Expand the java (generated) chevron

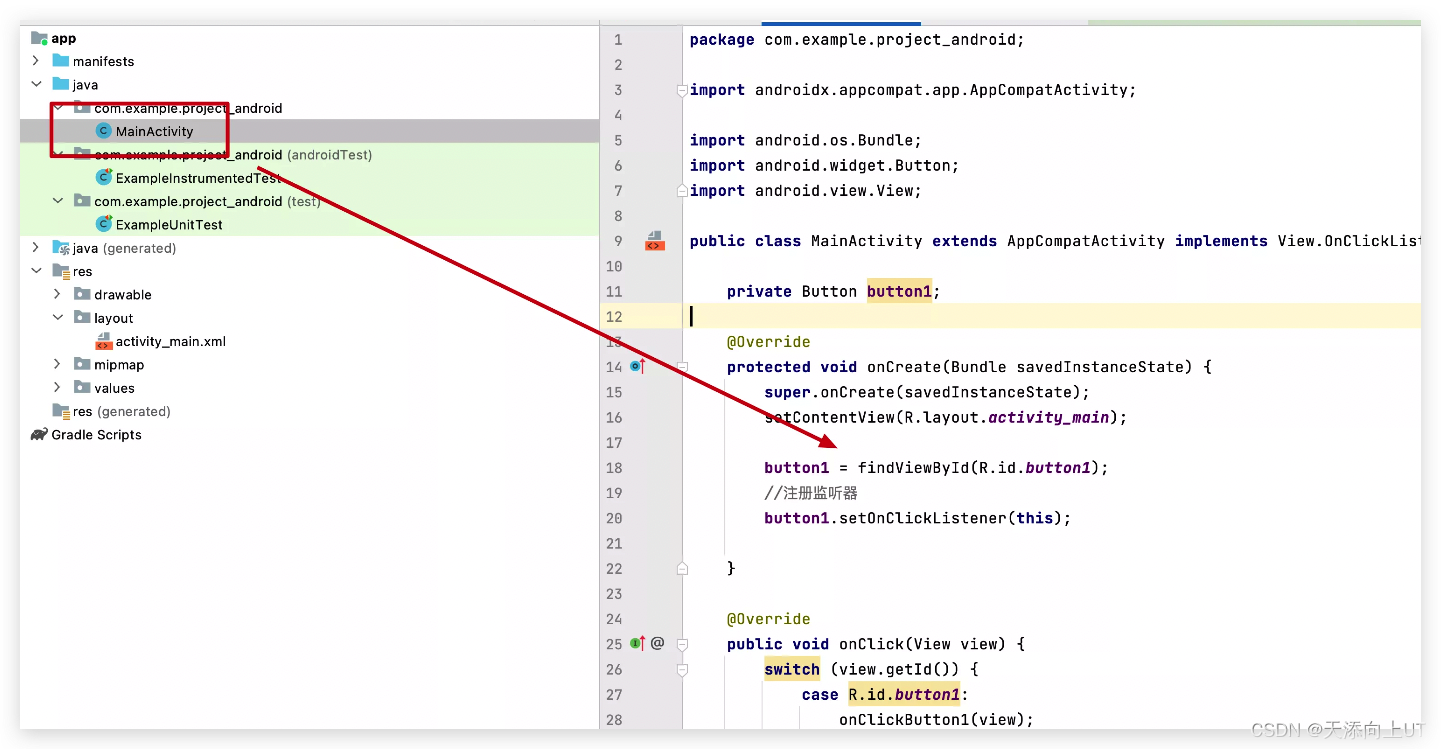pyautogui.click(x=37, y=248)
